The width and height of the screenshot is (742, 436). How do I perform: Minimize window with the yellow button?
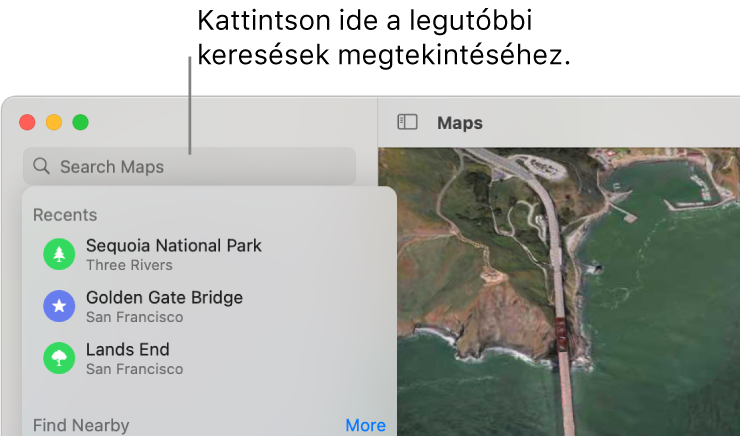[53, 122]
